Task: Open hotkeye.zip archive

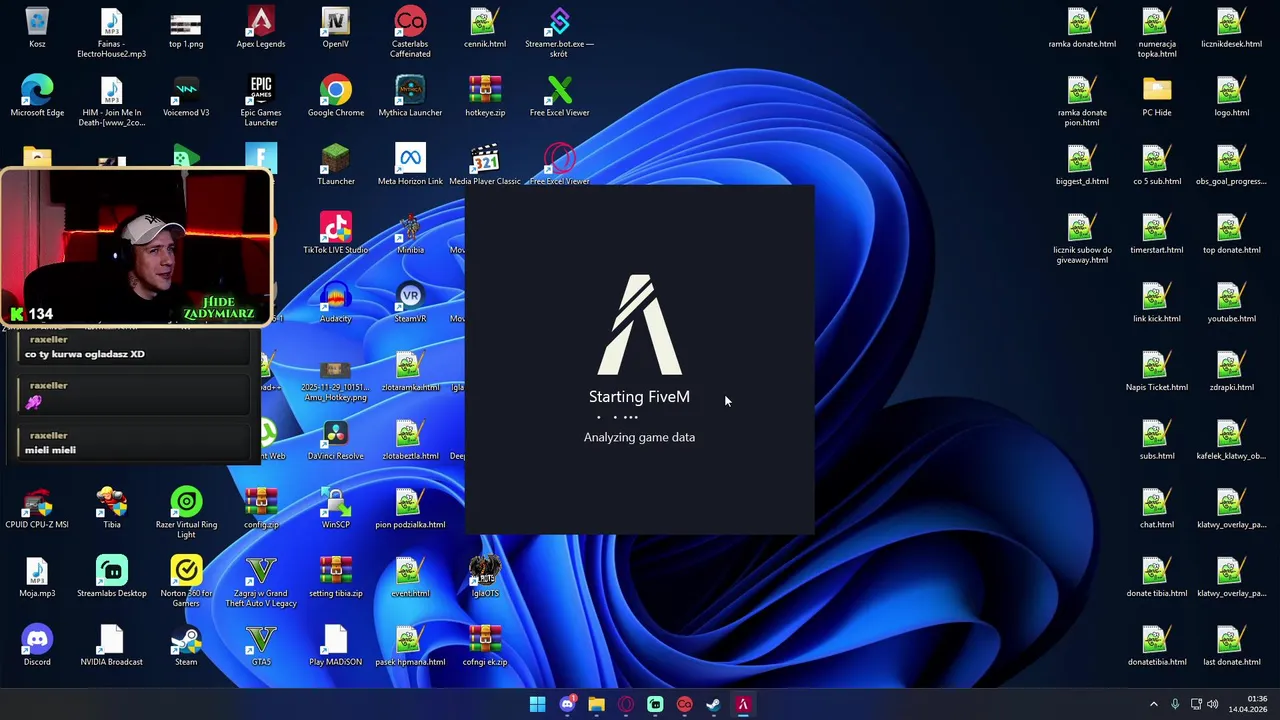Action: click(x=485, y=97)
